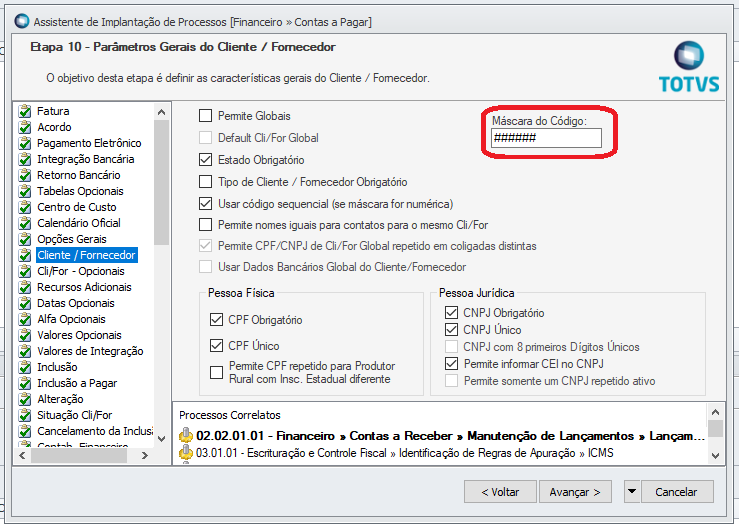Click the process icon for 03.01.01 Escrituração

[186, 452]
